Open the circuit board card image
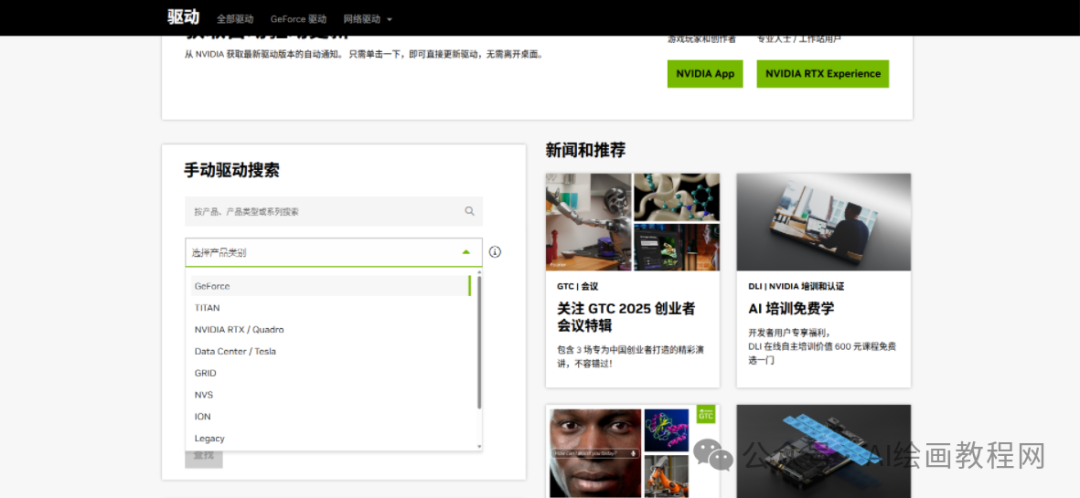 pos(824,451)
